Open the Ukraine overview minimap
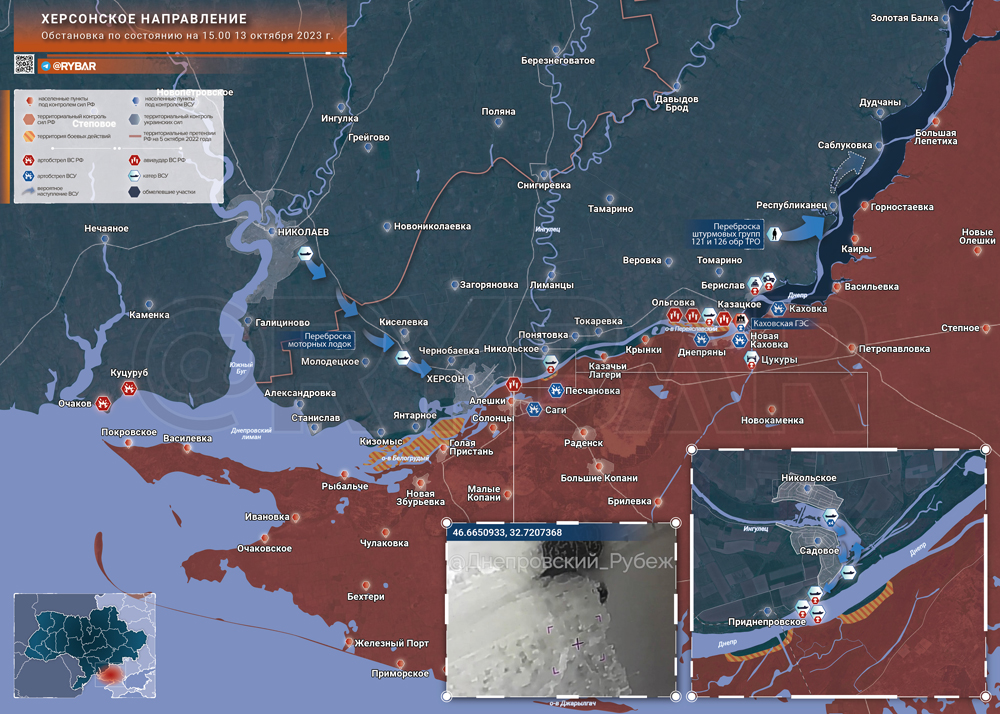The image size is (1000, 714). (x=85, y=645)
